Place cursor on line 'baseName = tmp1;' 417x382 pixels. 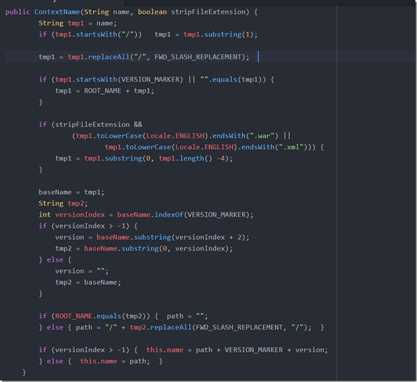[x=71, y=192]
